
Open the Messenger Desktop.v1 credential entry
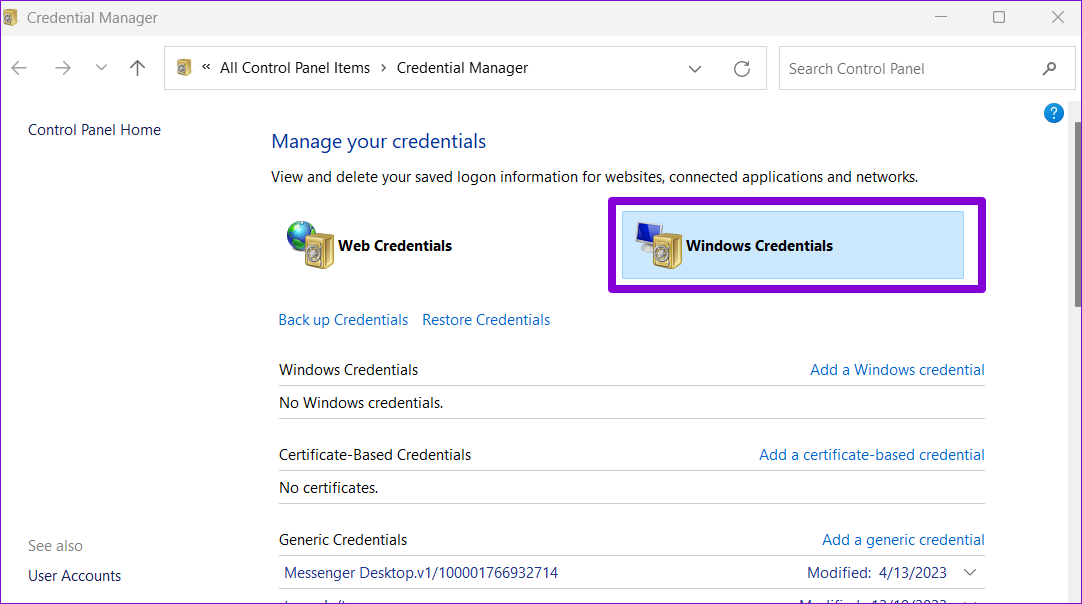[x=421, y=573]
